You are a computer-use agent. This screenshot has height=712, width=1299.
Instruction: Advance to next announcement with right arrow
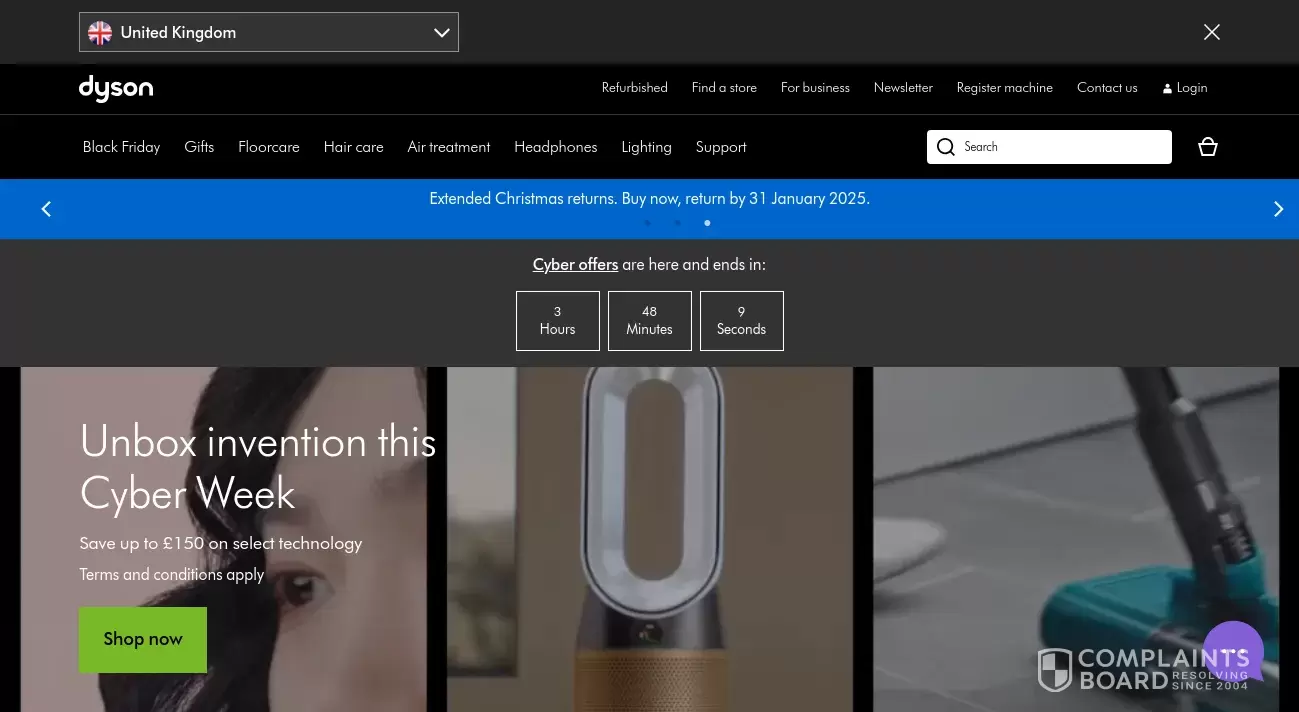(1278, 209)
